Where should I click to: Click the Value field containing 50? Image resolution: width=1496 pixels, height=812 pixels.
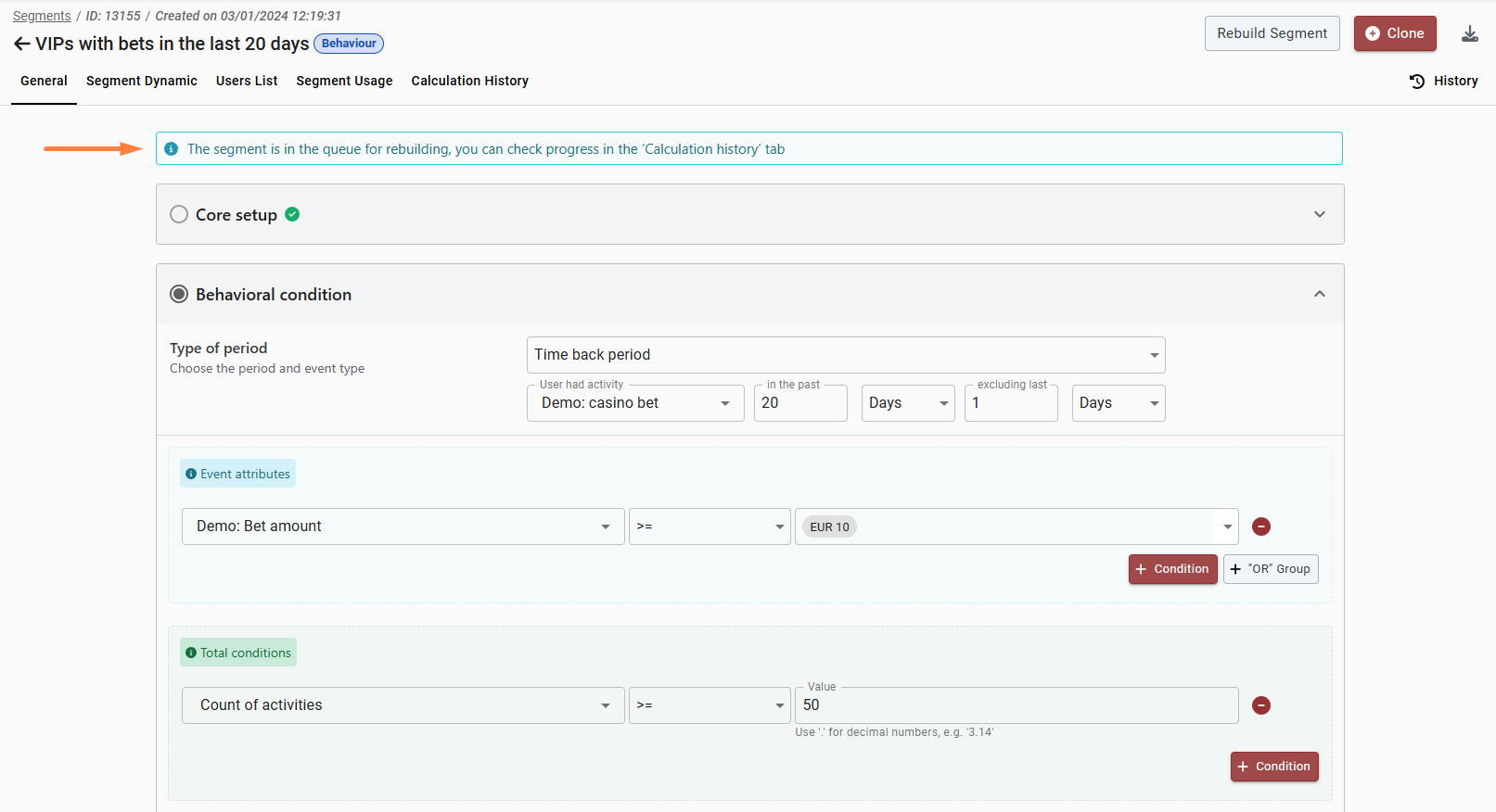pyautogui.click(x=1017, y=705)
